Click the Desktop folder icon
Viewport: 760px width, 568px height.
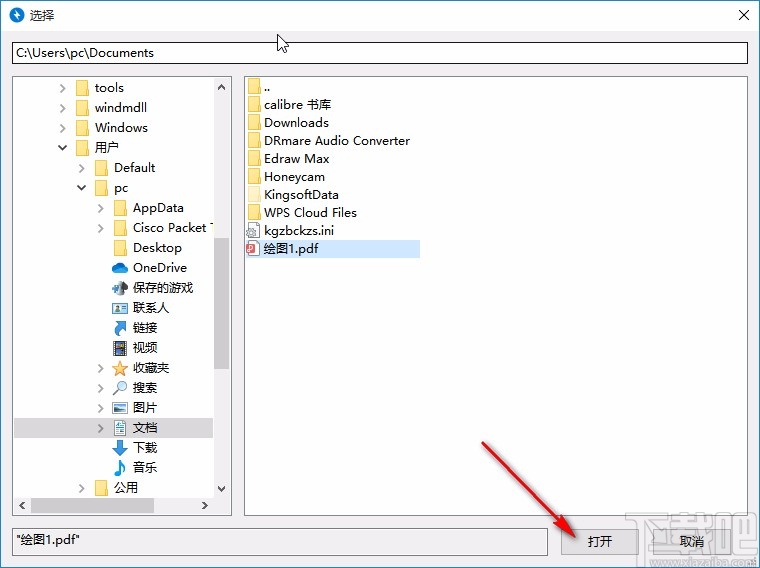pyautogui.click(x=120, y=248)
